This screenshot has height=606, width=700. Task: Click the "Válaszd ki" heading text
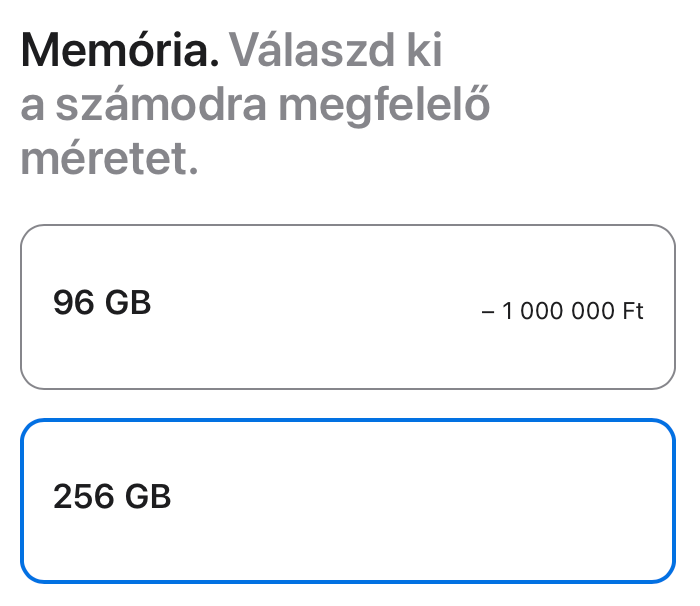point(335,50)
